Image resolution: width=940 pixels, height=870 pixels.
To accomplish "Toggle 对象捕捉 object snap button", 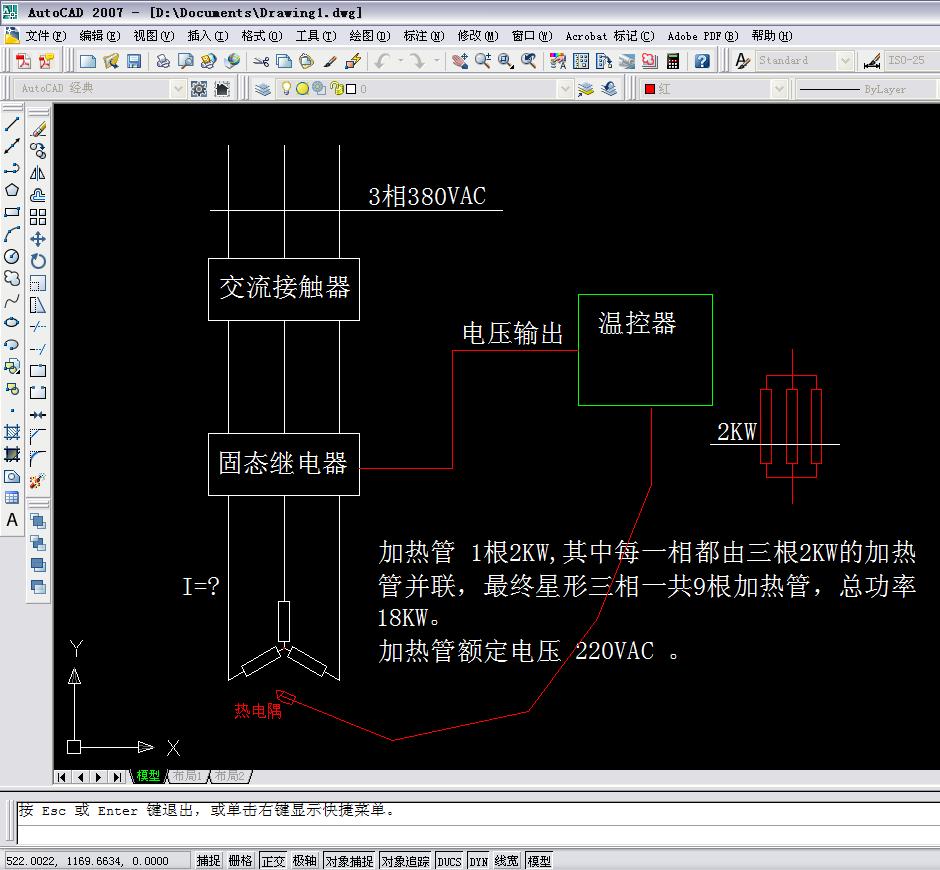I will tap(350, 861).
